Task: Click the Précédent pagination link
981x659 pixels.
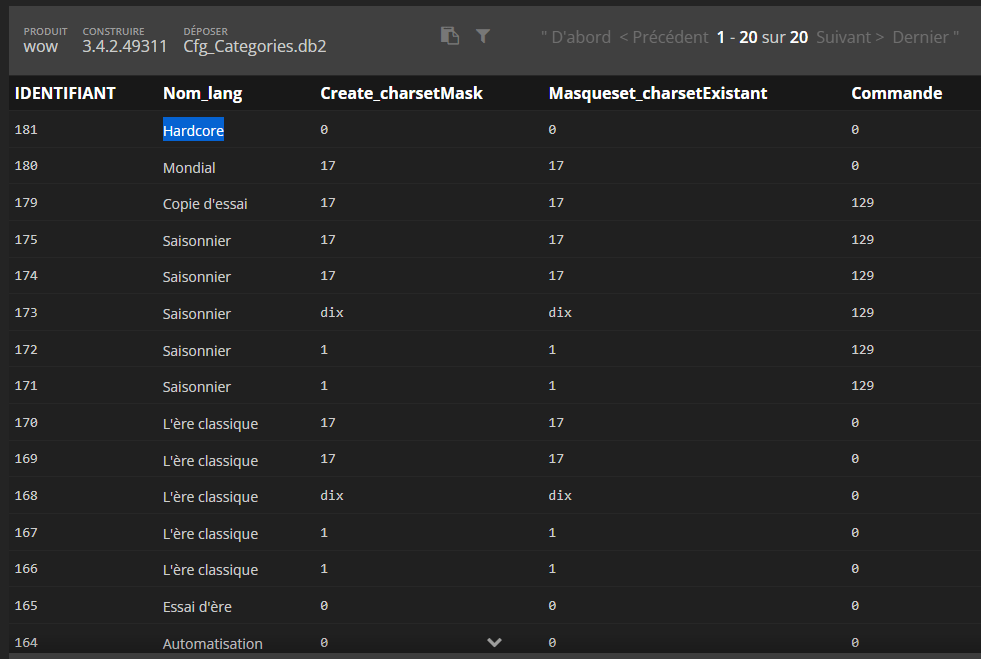Action: tap(663, 37)
